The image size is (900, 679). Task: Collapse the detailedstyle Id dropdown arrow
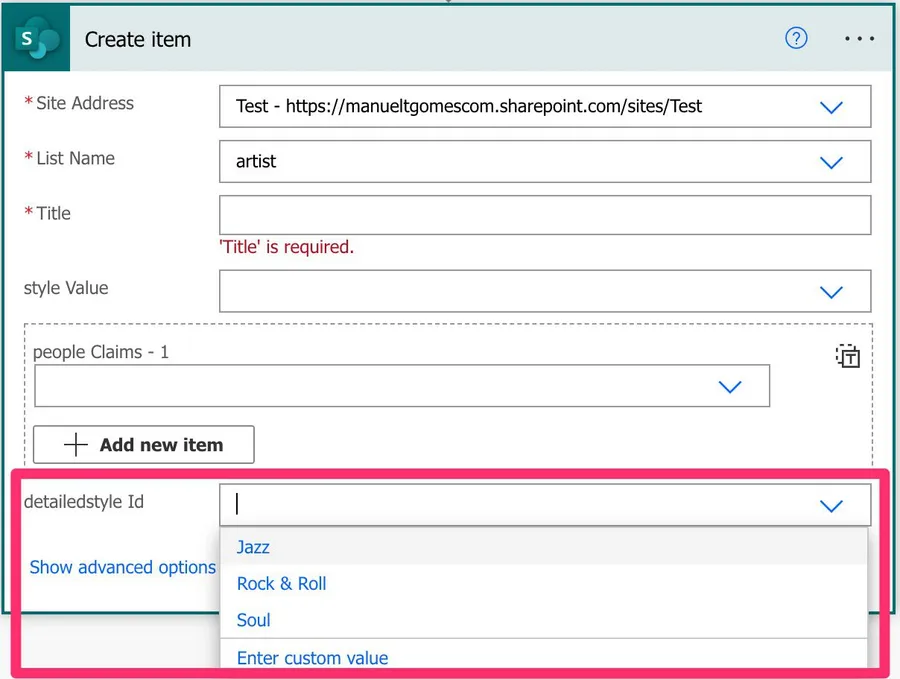point(831,506)
